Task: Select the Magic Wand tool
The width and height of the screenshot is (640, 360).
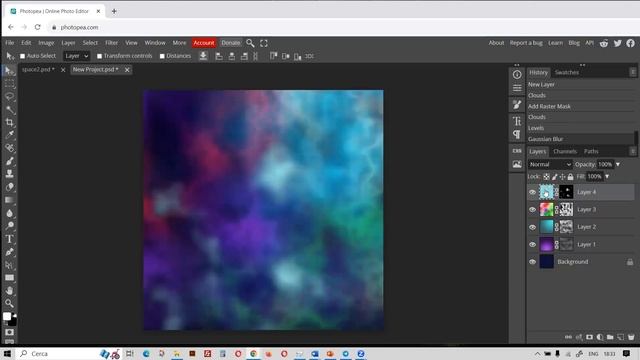Action: click(9, 109)
